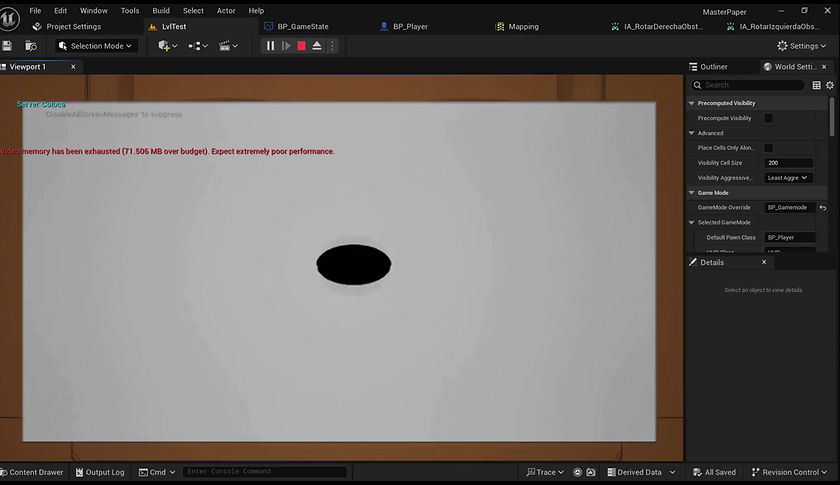Open the Default Pawn Class dropdown
The width and height of the screenshot is (840, 485).
click(790, 237)
